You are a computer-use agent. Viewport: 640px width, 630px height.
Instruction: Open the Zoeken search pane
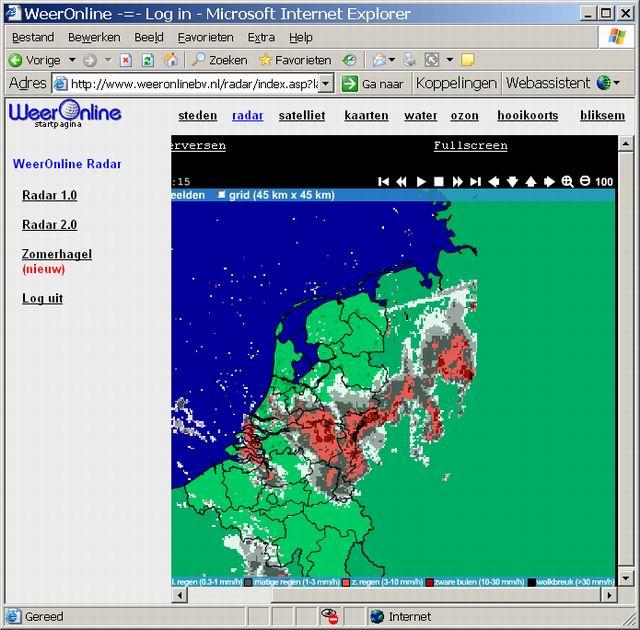coord(219,60)
